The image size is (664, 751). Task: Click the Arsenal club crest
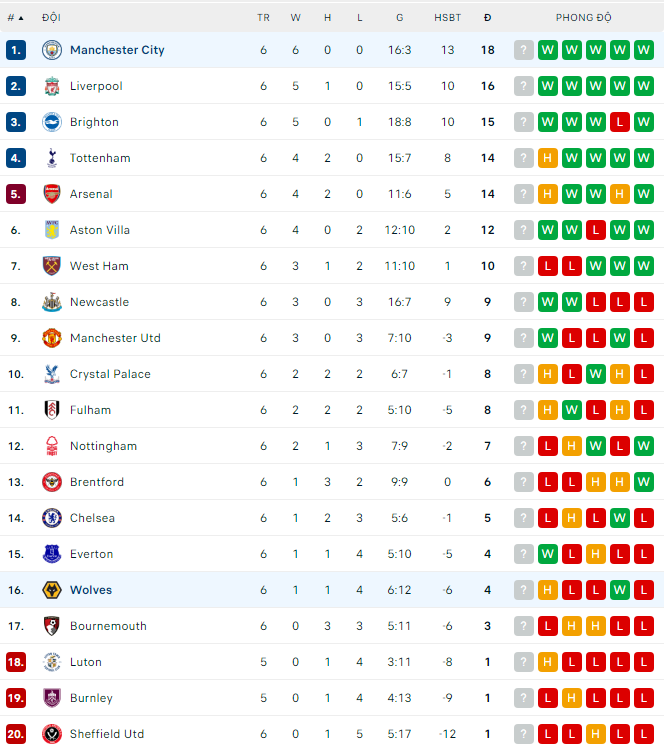[x=52, y=194]
